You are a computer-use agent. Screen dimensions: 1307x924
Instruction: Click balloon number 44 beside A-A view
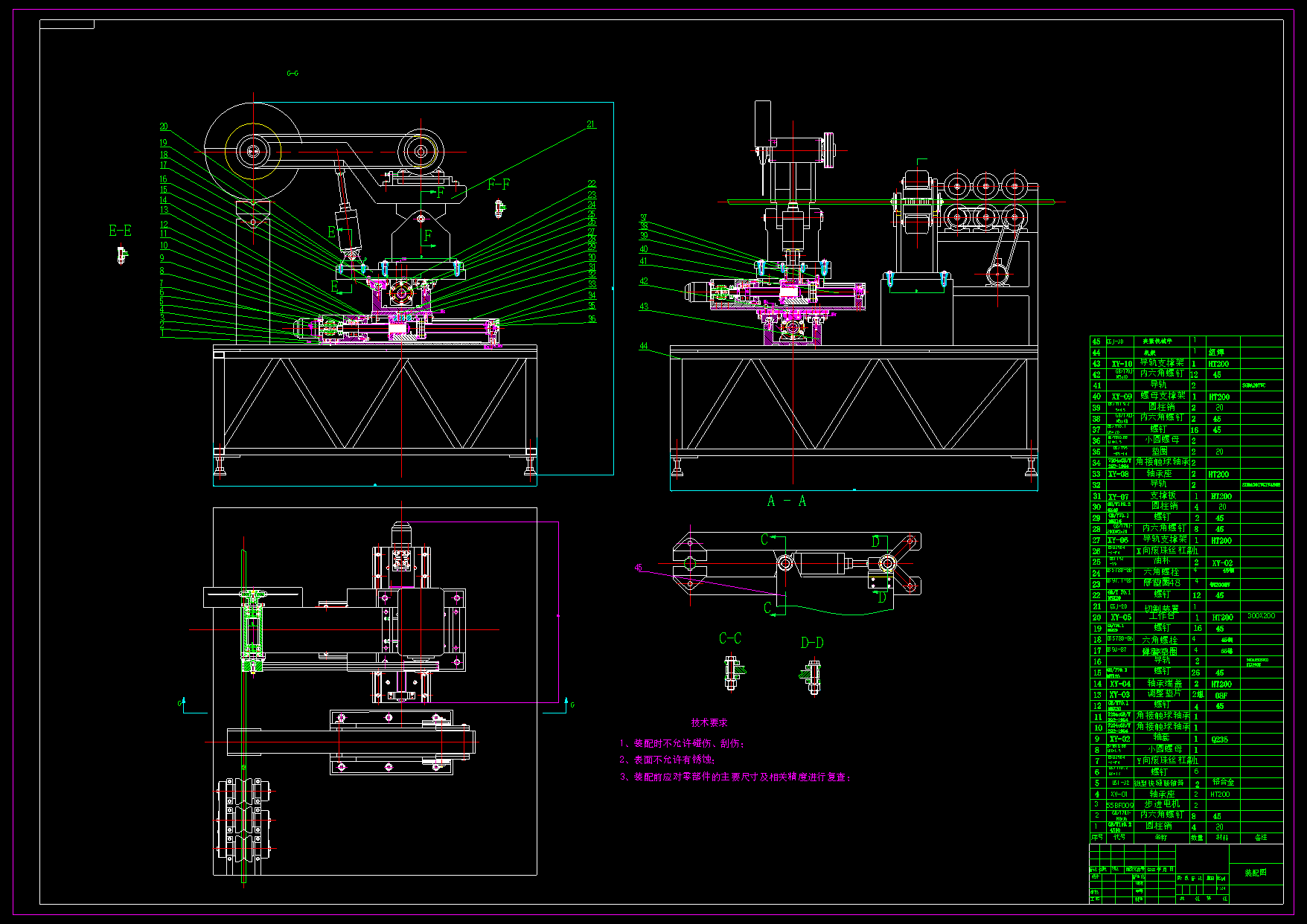(x=644, y=346)
